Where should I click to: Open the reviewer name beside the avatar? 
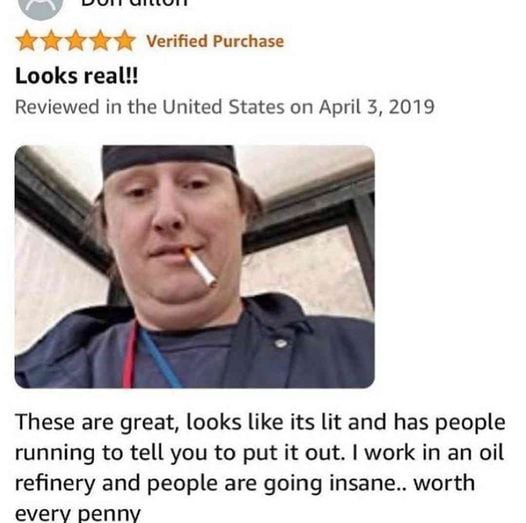coord(134,3)
